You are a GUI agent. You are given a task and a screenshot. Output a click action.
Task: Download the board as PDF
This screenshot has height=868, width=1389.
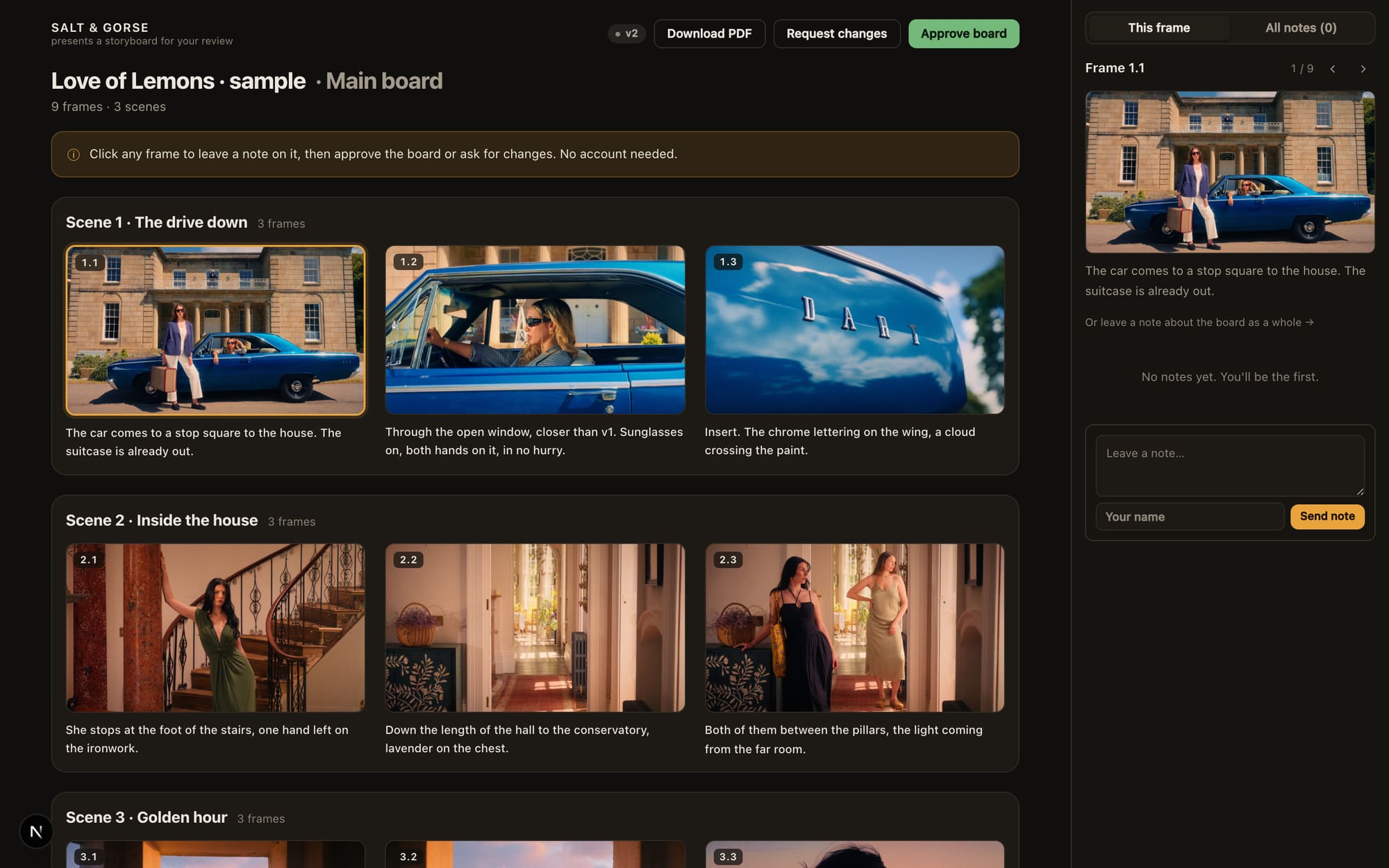click(709, 33)
